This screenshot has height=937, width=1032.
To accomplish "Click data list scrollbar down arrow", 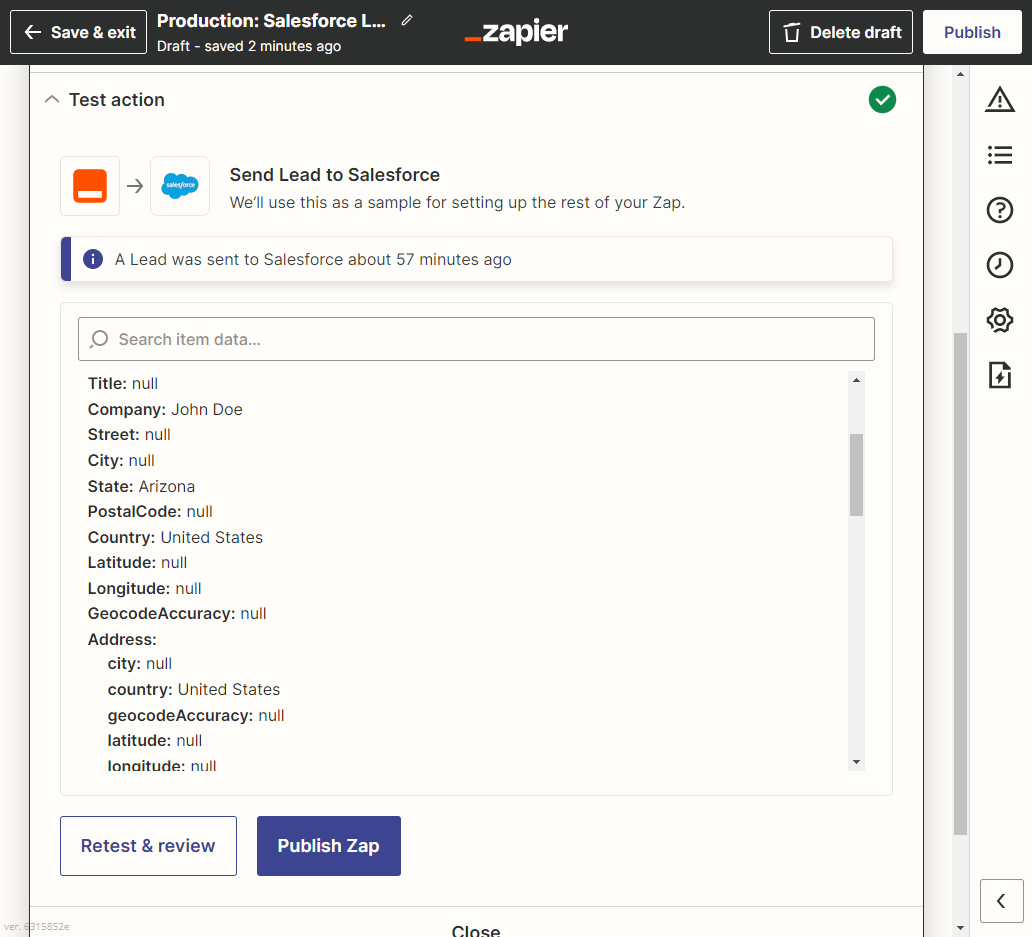I will point(856,762).
